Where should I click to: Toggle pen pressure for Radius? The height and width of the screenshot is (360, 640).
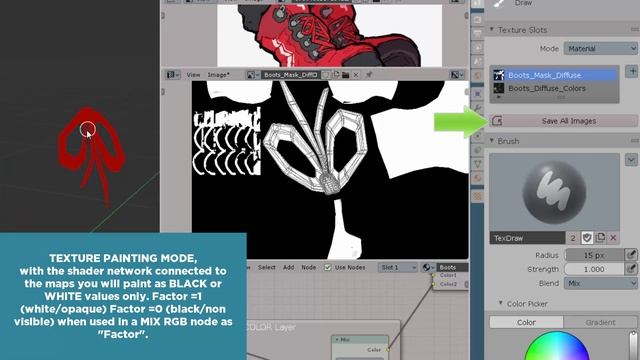631,255
